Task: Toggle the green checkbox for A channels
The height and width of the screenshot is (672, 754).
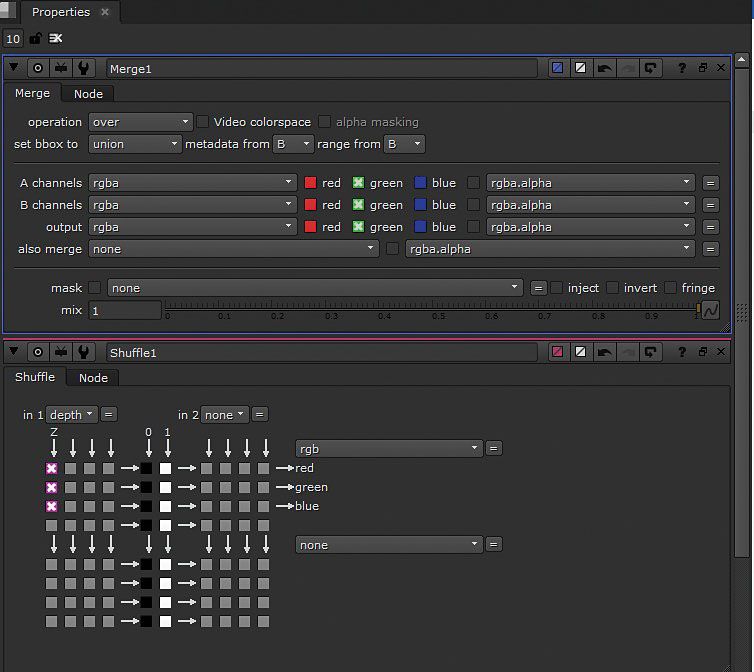Action: (358, 183)
